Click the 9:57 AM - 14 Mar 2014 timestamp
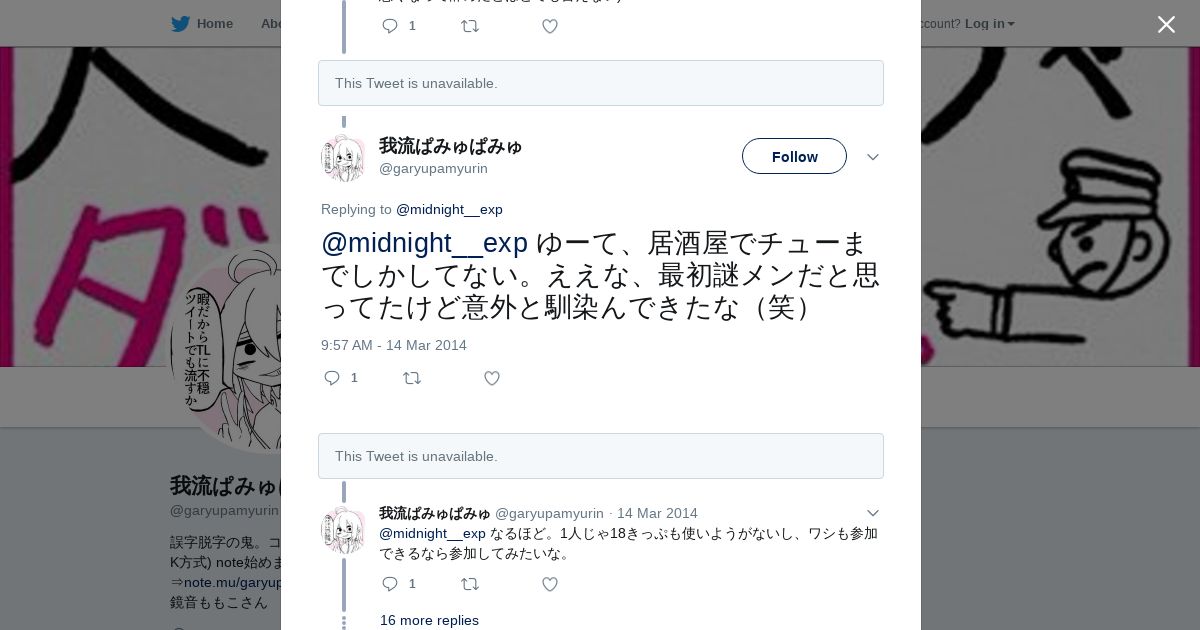 [394, 345]
